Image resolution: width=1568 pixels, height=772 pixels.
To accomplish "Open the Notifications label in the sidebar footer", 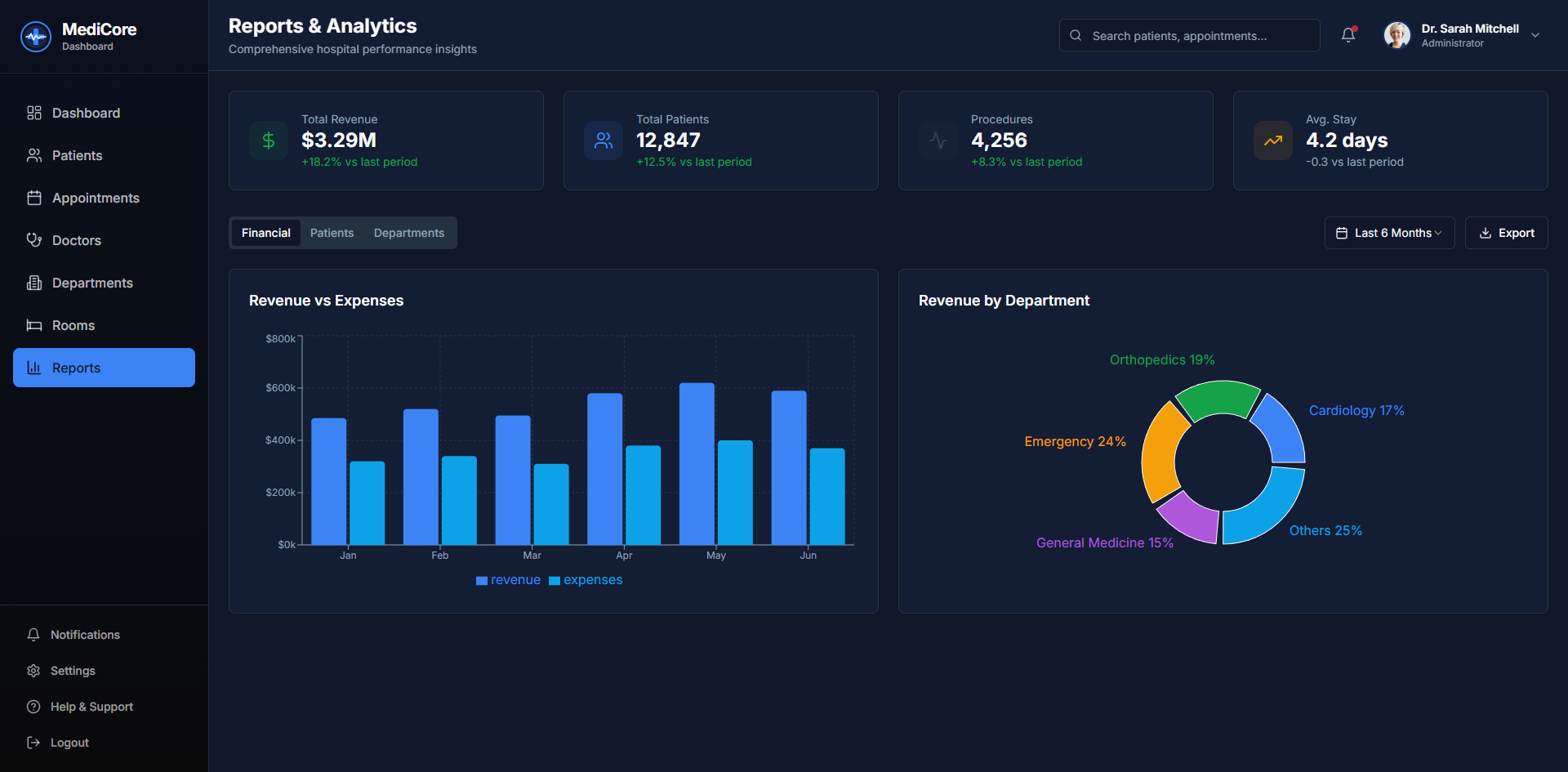I will (x=85, y=635).
